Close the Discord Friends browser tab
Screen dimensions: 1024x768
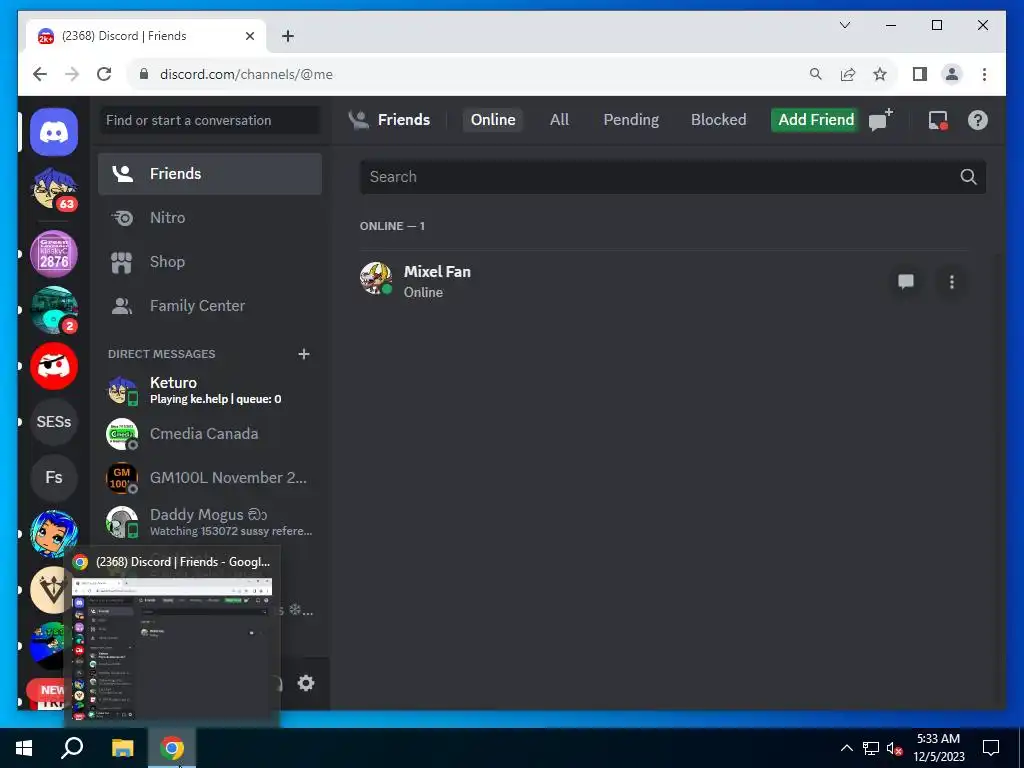249,36
